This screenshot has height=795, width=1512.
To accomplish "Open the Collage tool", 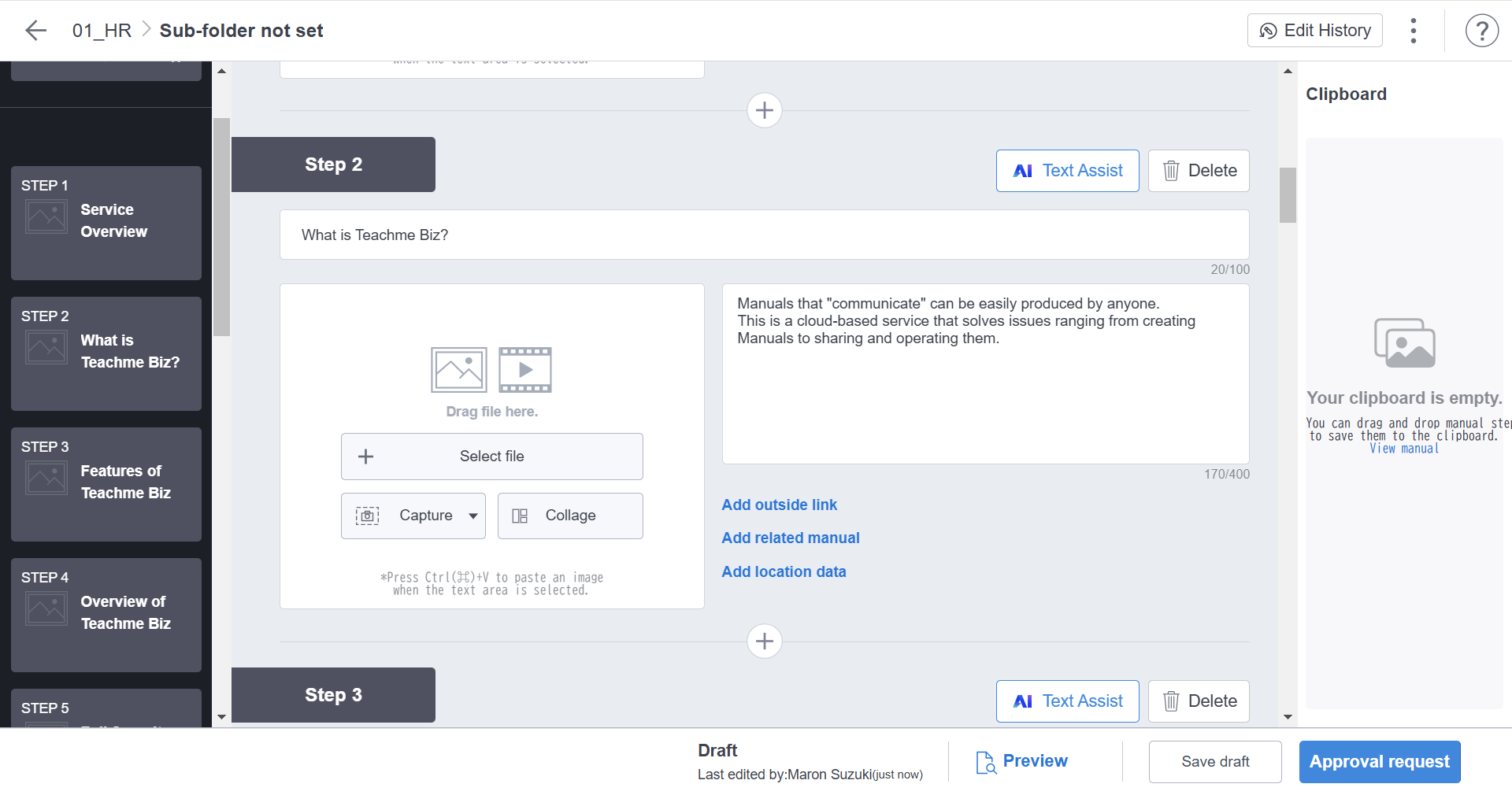I will (570, 516).
